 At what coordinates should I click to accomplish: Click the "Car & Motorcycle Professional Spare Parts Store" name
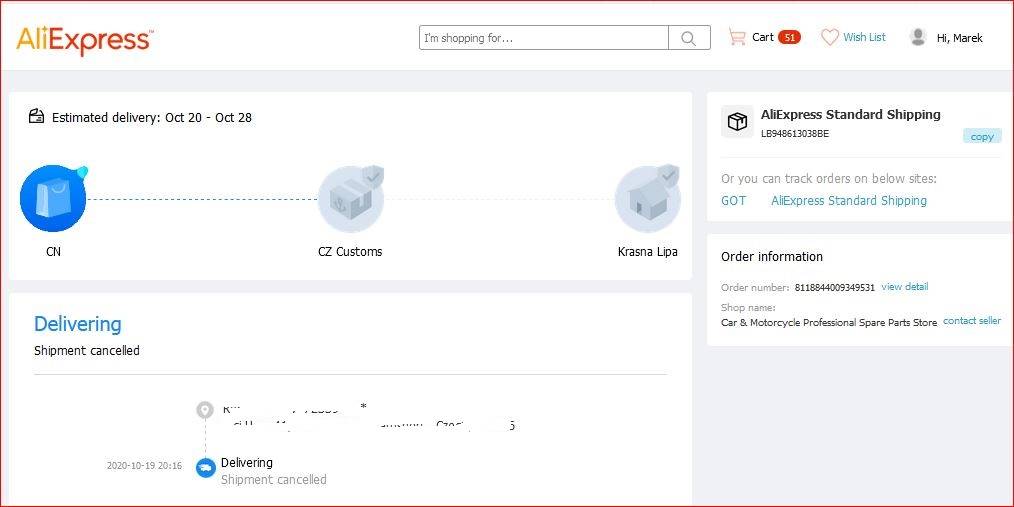[829, 322]
